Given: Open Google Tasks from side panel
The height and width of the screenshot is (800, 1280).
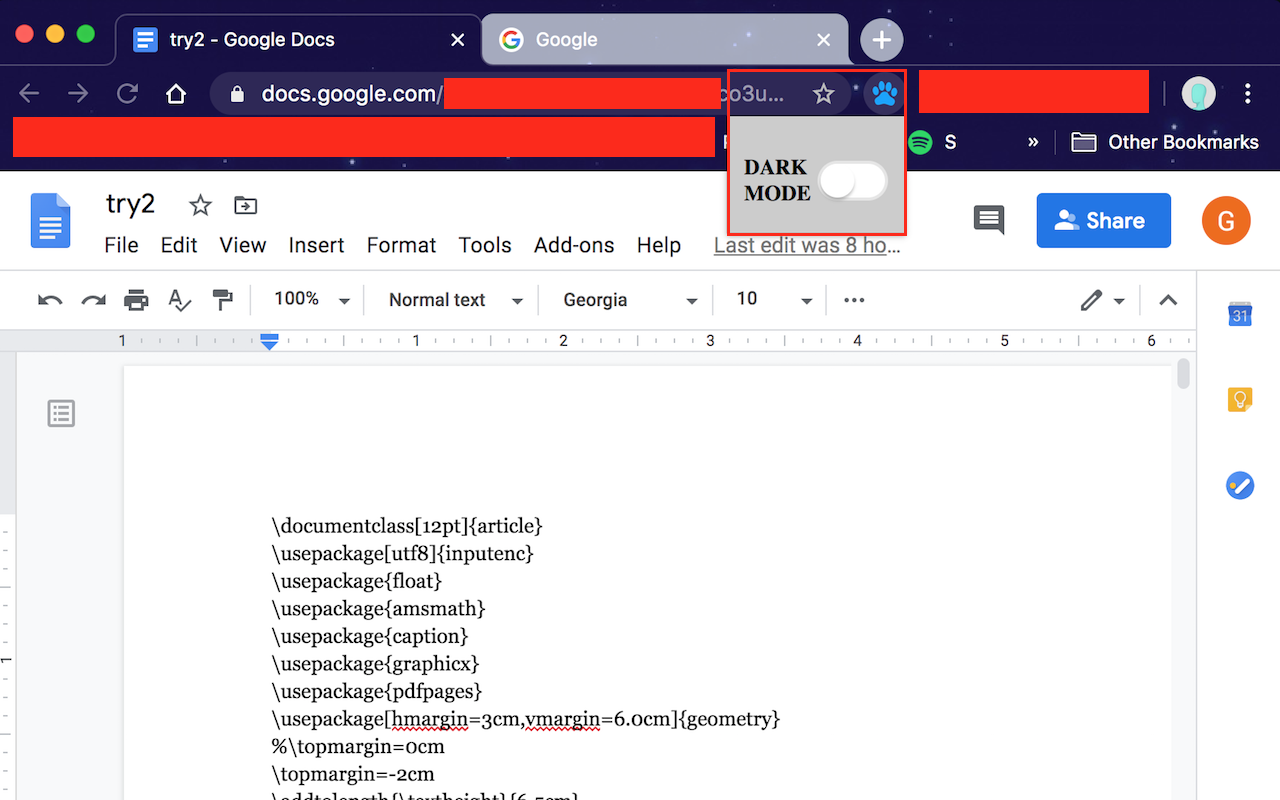Looking at the screenshot, I should click(x=1239, y=485).
